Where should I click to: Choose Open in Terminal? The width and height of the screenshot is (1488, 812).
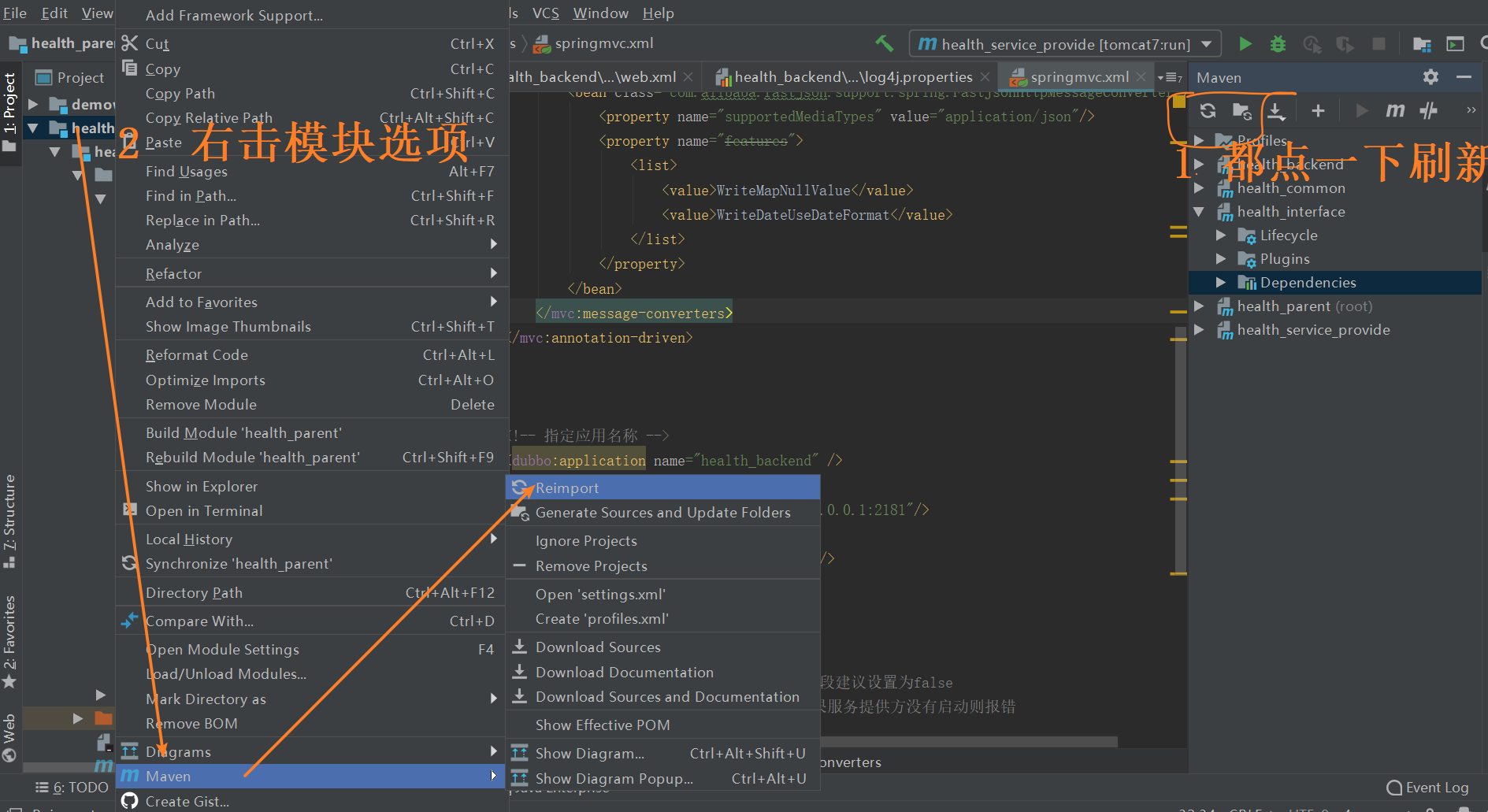click(310, 511)
